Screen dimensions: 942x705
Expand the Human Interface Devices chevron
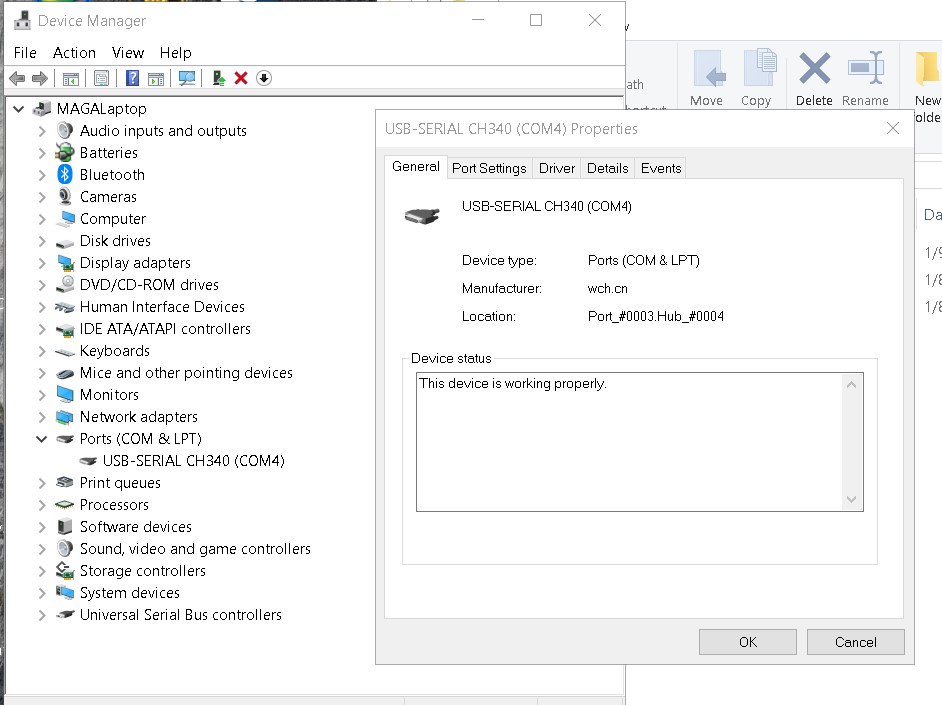42,307
